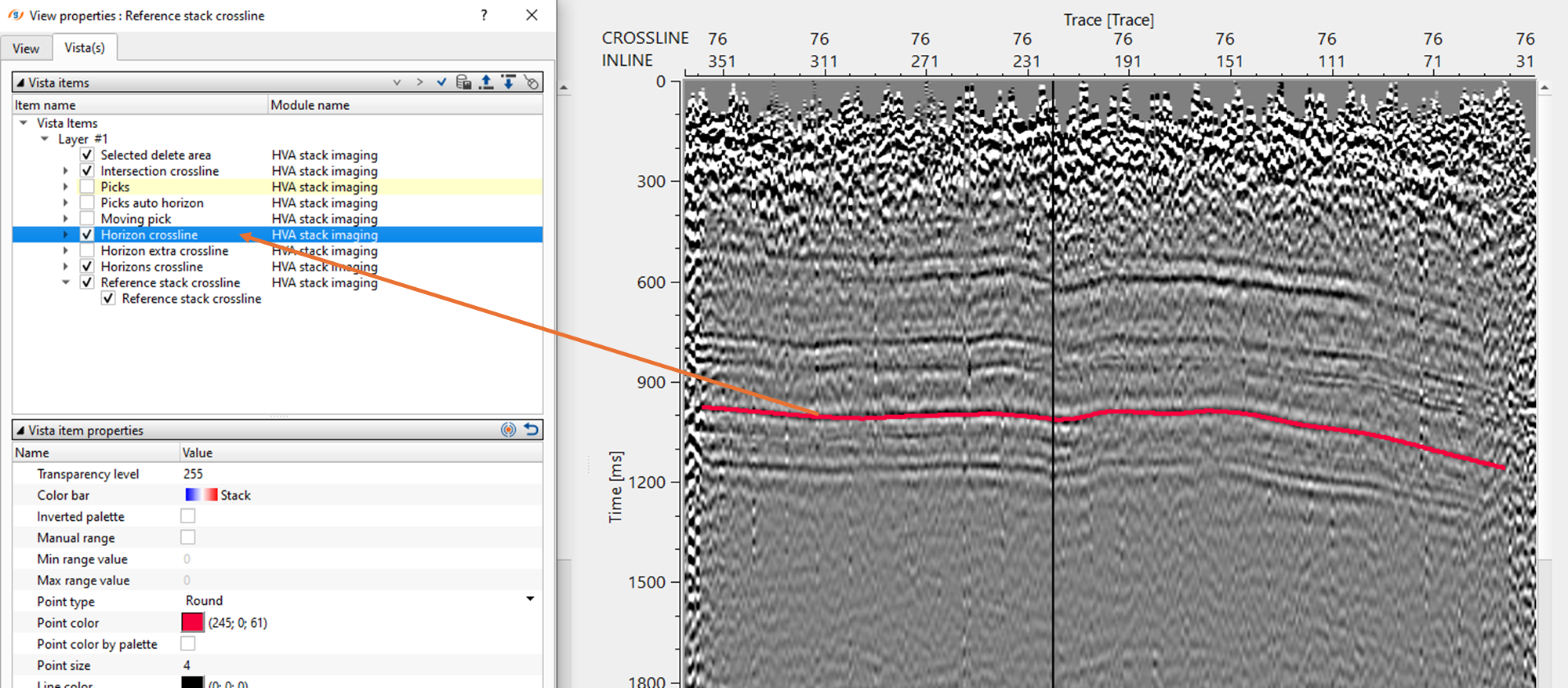Screen dimensions: 1568x688
Task: Collapse the Layer #1 tree node
Action: pyautogui.click(x=45, y=139)
